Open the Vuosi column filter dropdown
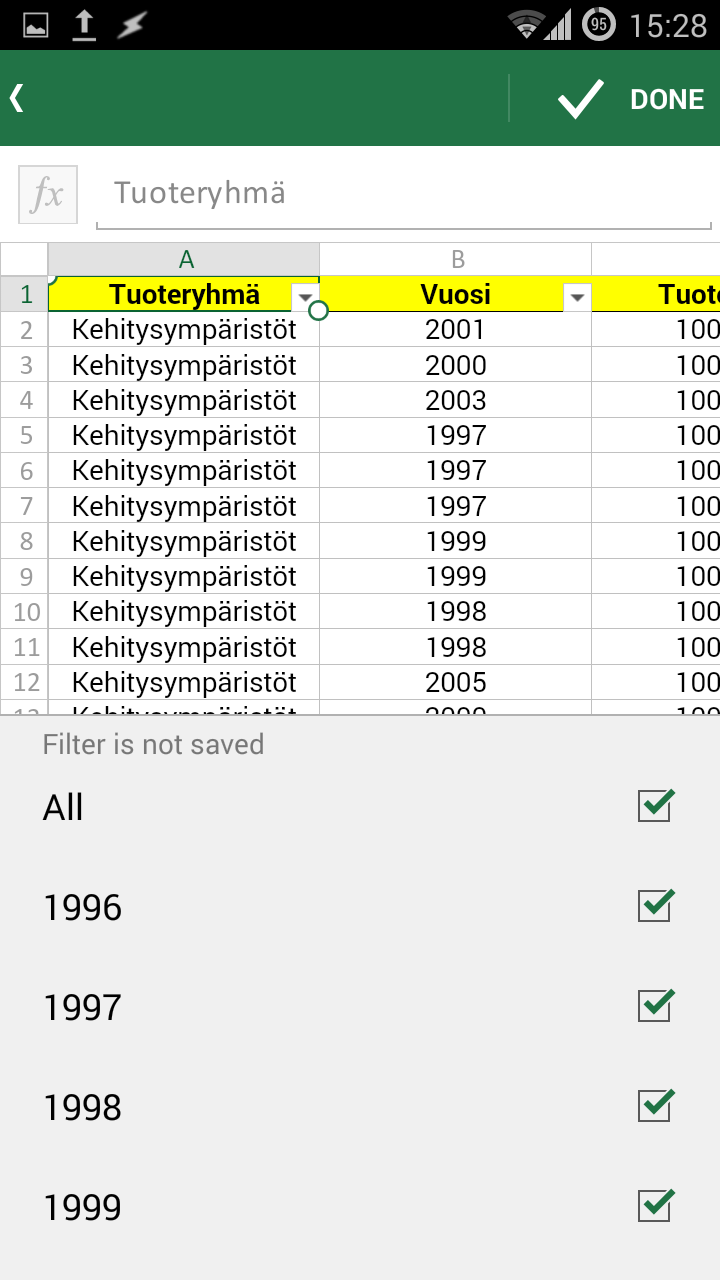This screenshot has width=720, height=1280. pos(577,297)
